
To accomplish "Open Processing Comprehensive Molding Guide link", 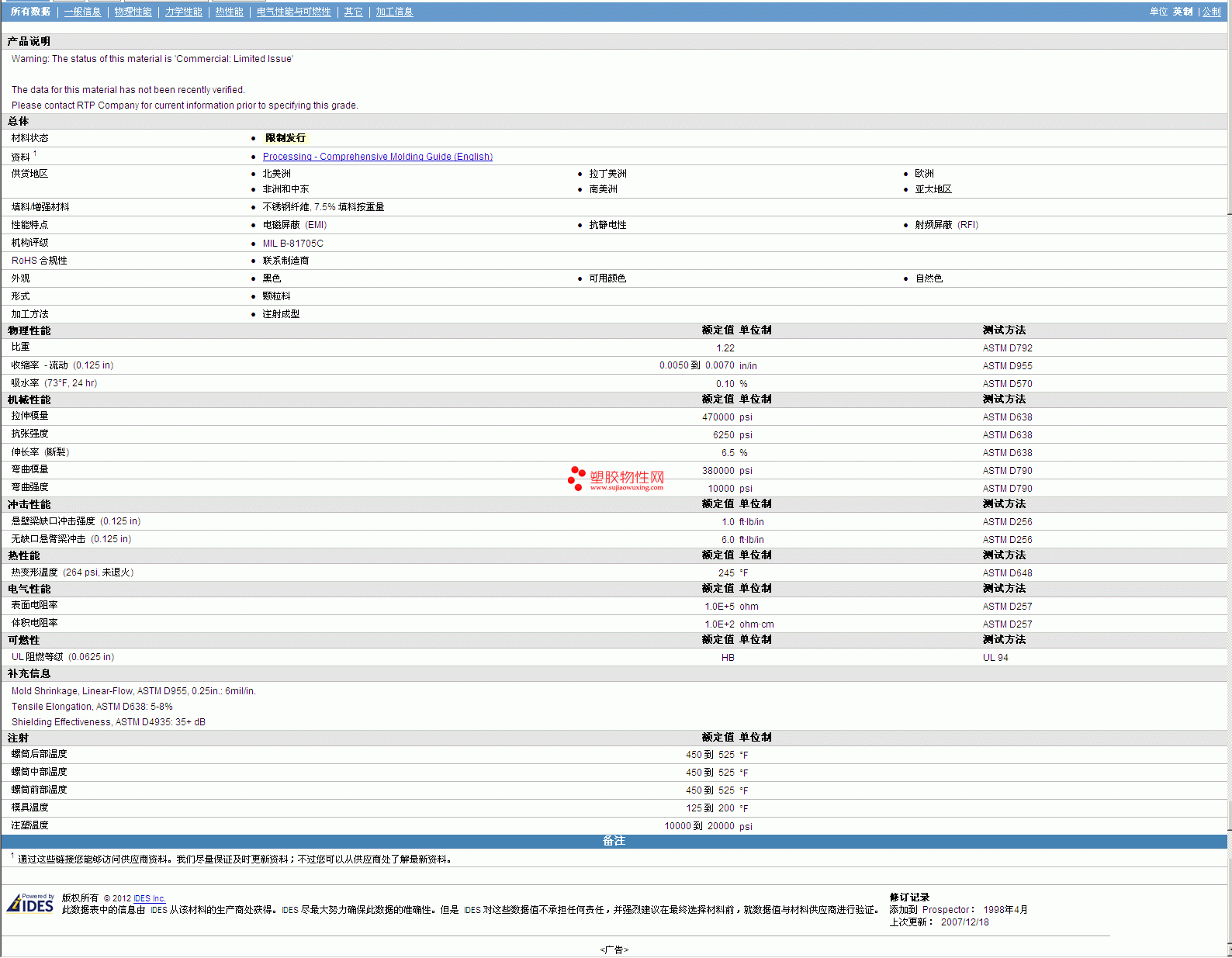I will pos(377,157).
